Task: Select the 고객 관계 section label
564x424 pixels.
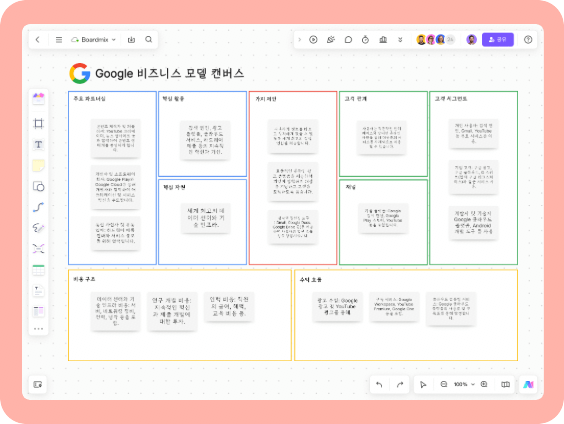Action: tap(355, 99)
